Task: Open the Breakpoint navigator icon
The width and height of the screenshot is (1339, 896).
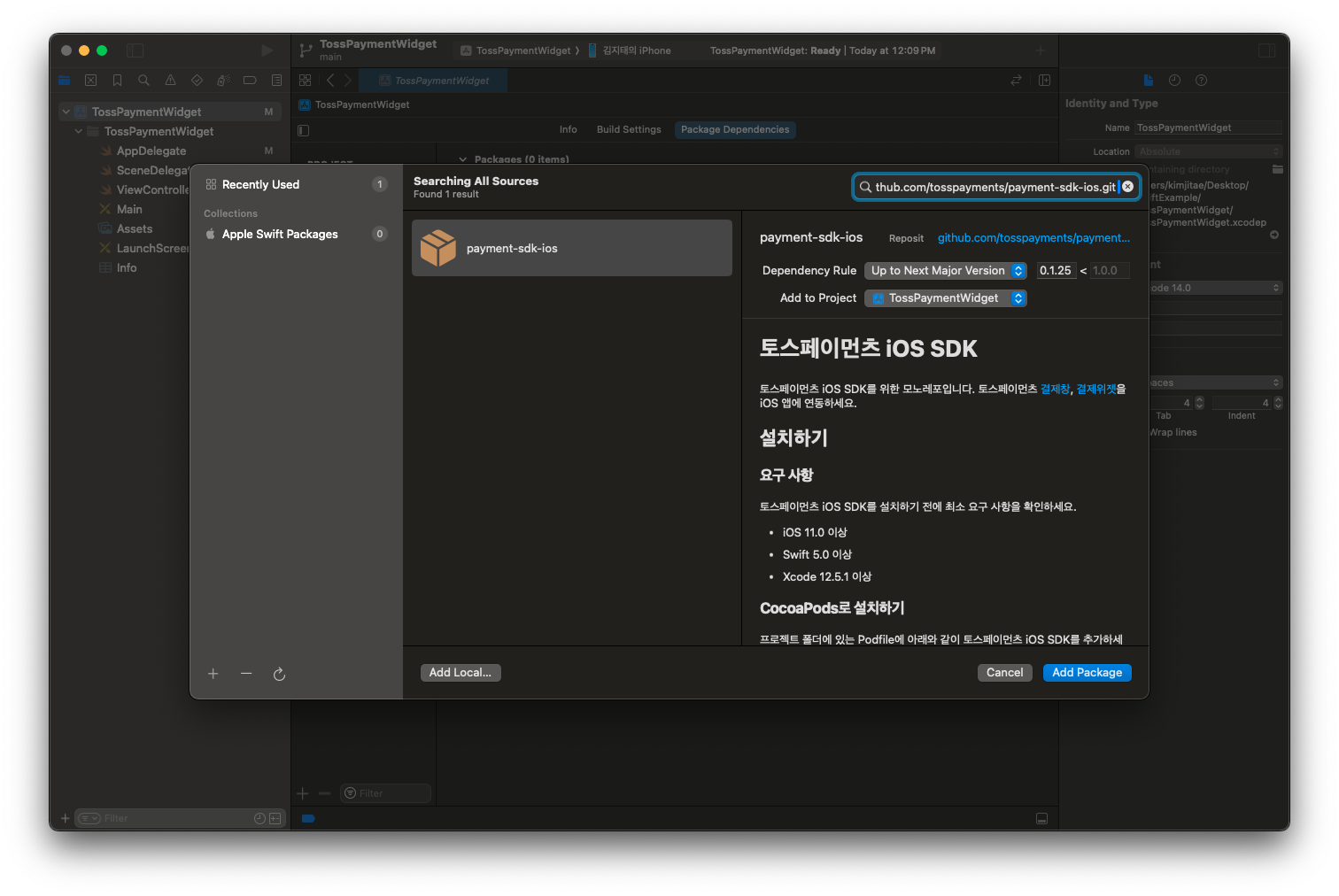Action: (x=250, y=80)
